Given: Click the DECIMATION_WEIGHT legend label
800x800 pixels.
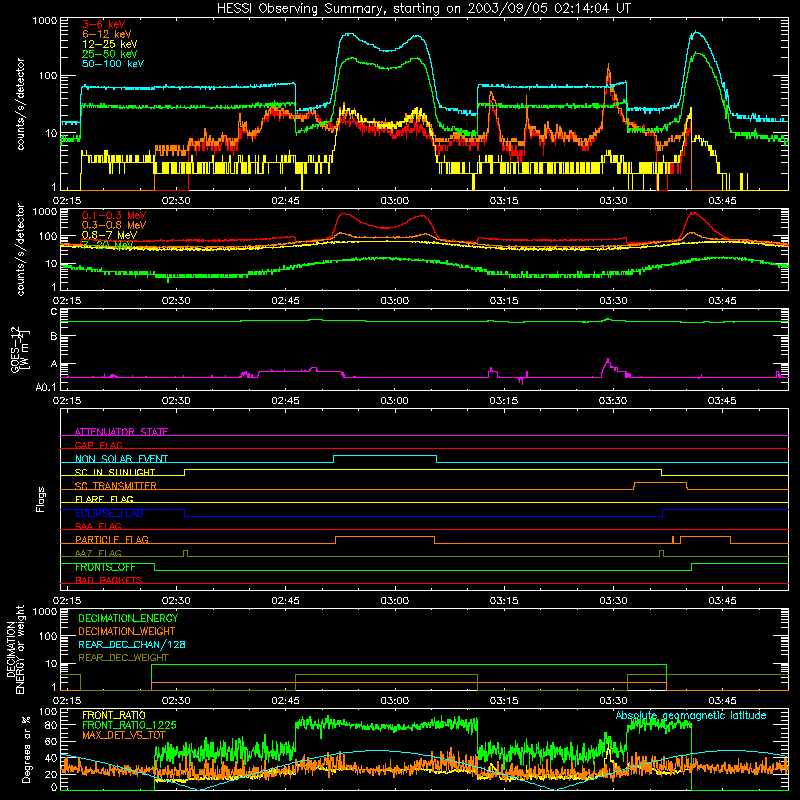Looking at the screenshot, I should (x=127, y=631).
